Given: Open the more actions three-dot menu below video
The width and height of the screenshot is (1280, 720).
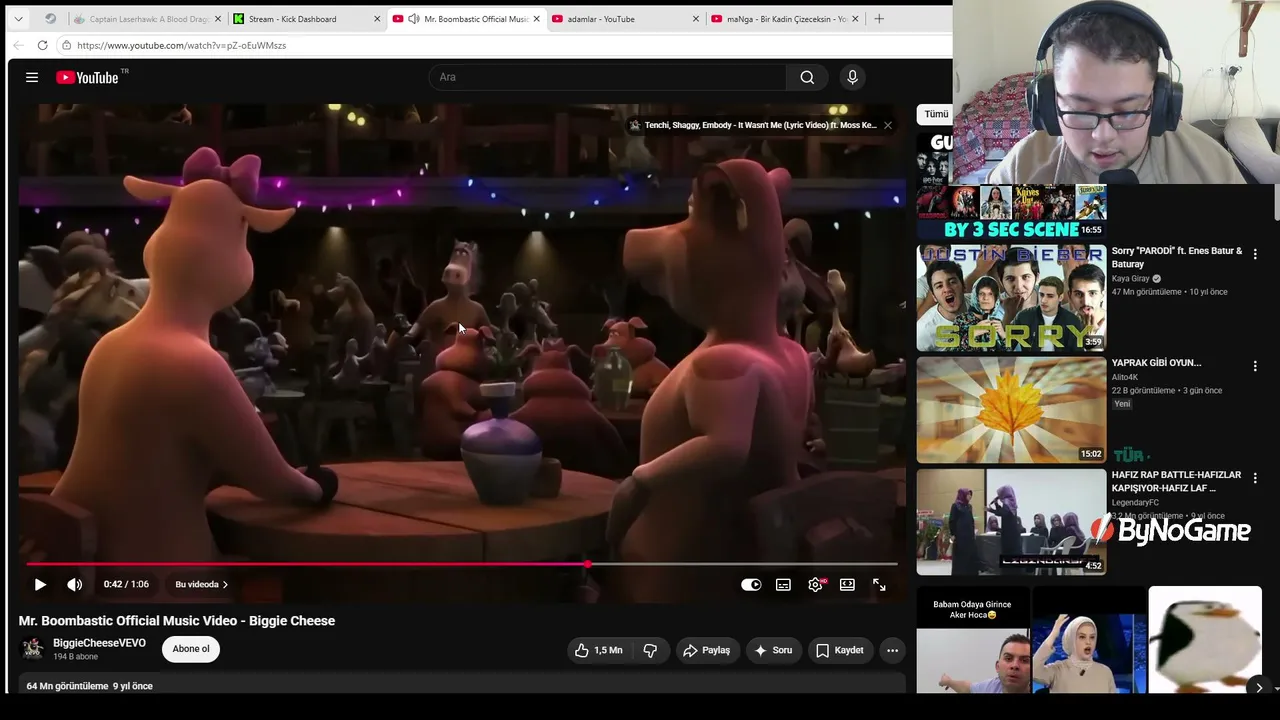Looking at the screenshot, I should click(x=892, y=650).
